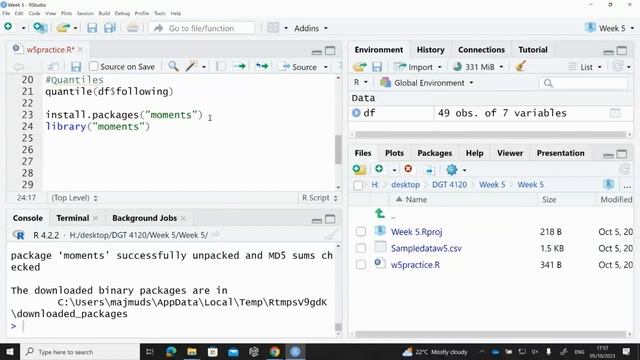Save the w5practice.R script in editor toolbar
The width and height of the screenshot is (640, 360).
point(76,67)
